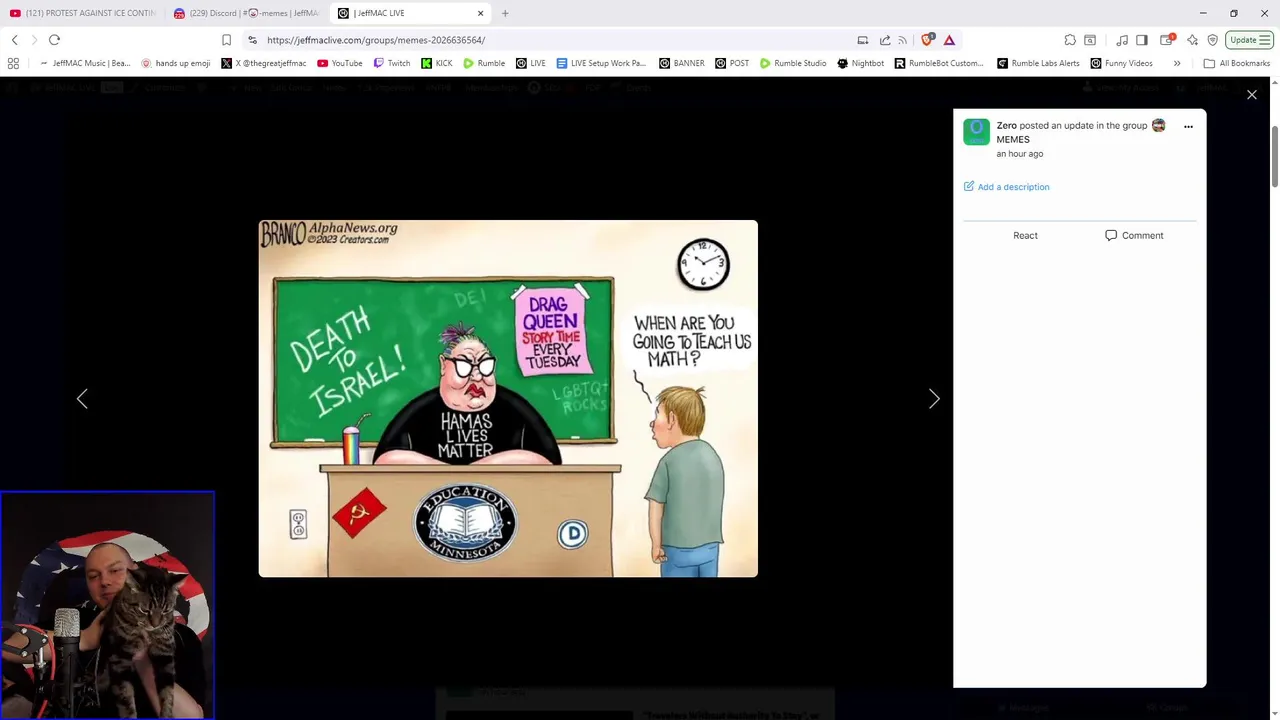Viewport: 1280px width, 720px height.
Task: Go to the previous meme image
Action: (x=82, y=399)
